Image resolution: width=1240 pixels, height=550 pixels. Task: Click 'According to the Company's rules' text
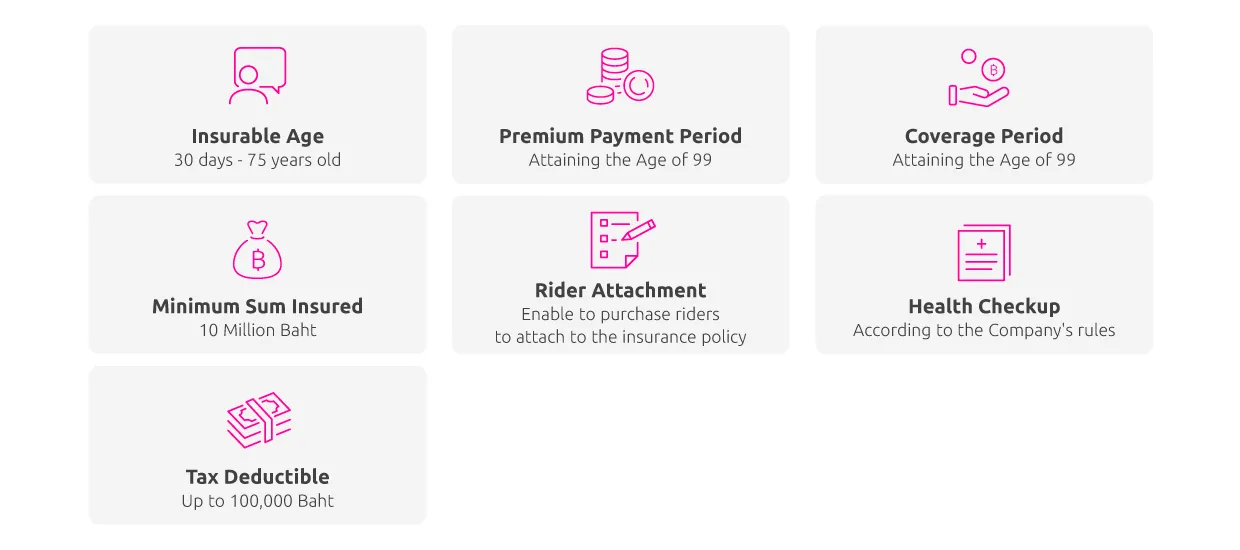(x=984, y=330)
